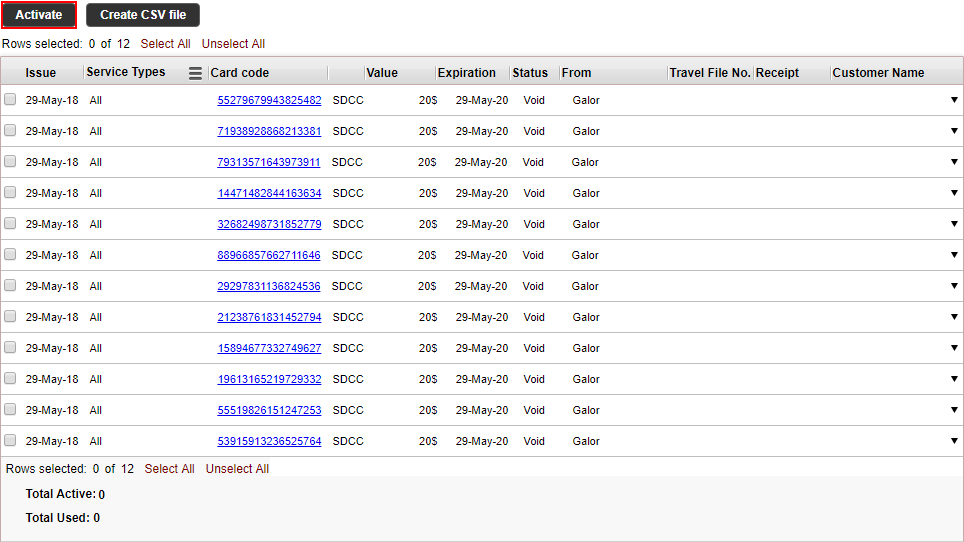Click the Travel File No. column header
Viewport: 964px width, 542px height.
[710, 73]
